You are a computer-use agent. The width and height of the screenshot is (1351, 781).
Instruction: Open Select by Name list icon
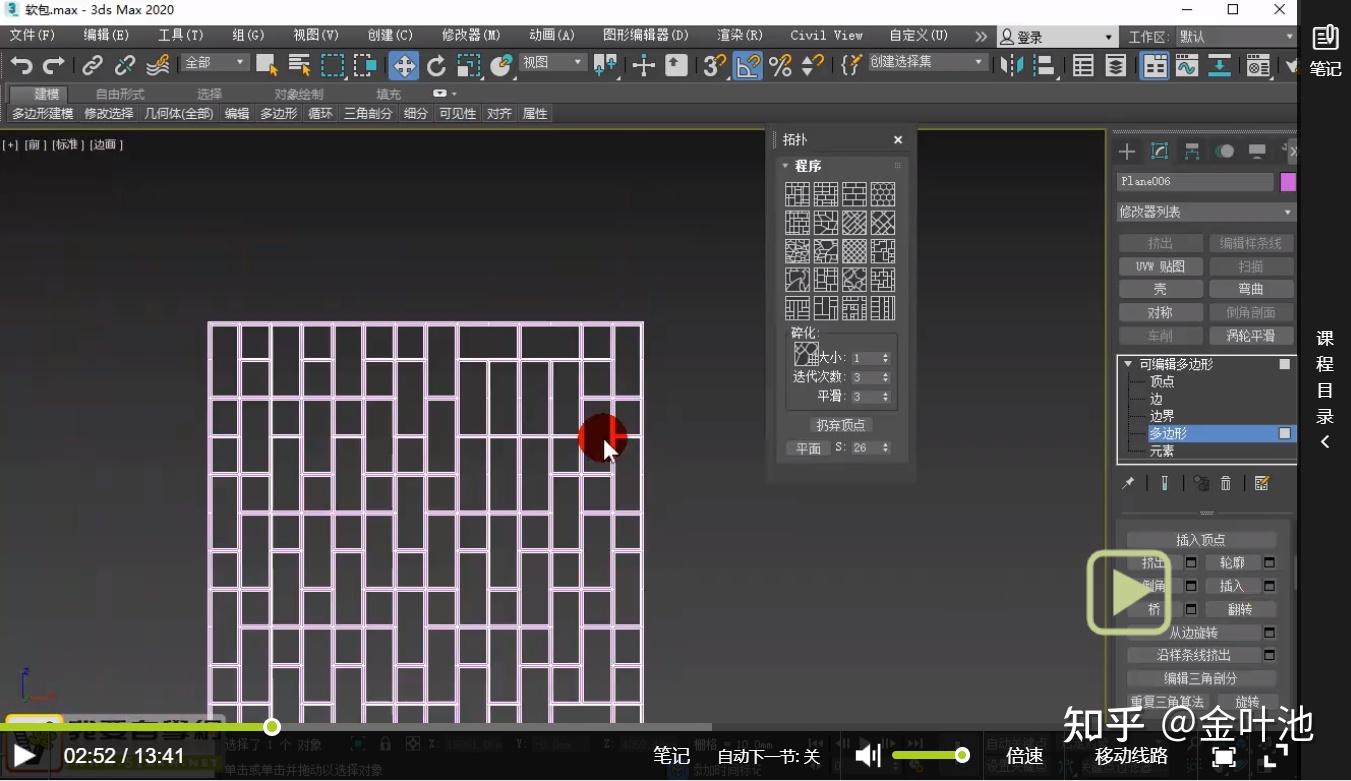coord(299,66)
